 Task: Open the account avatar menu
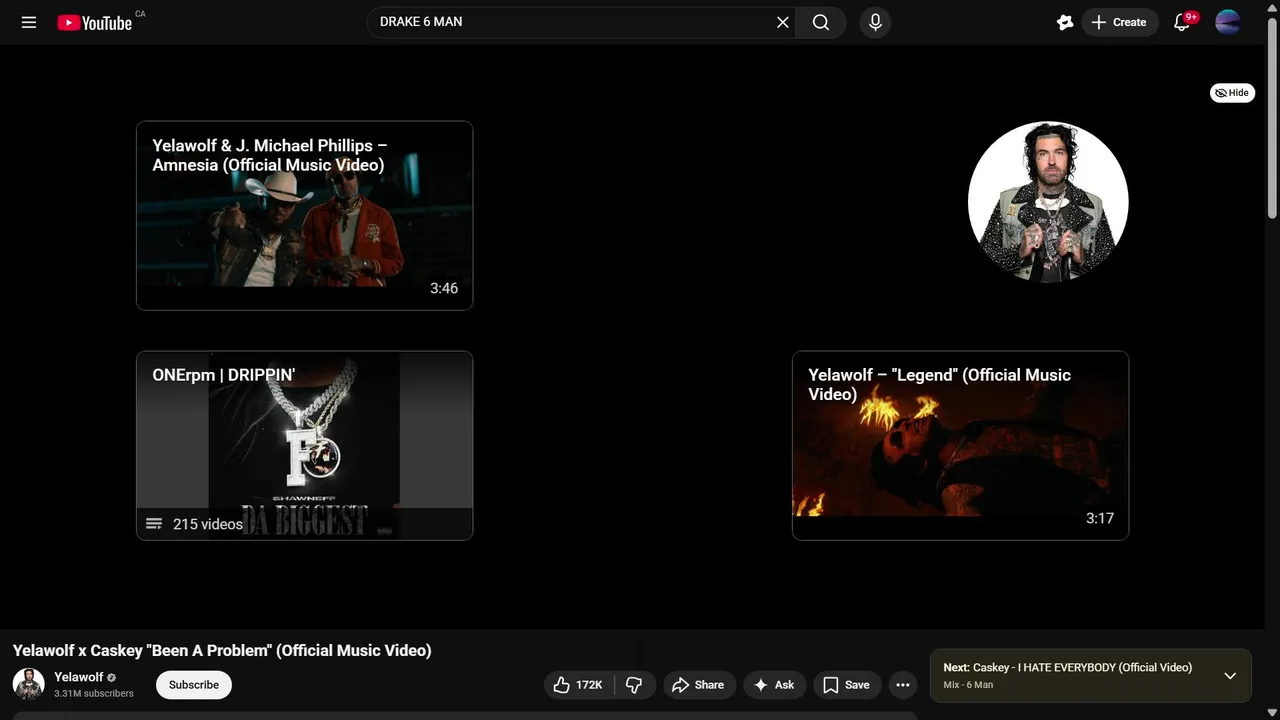(1228, 22)
